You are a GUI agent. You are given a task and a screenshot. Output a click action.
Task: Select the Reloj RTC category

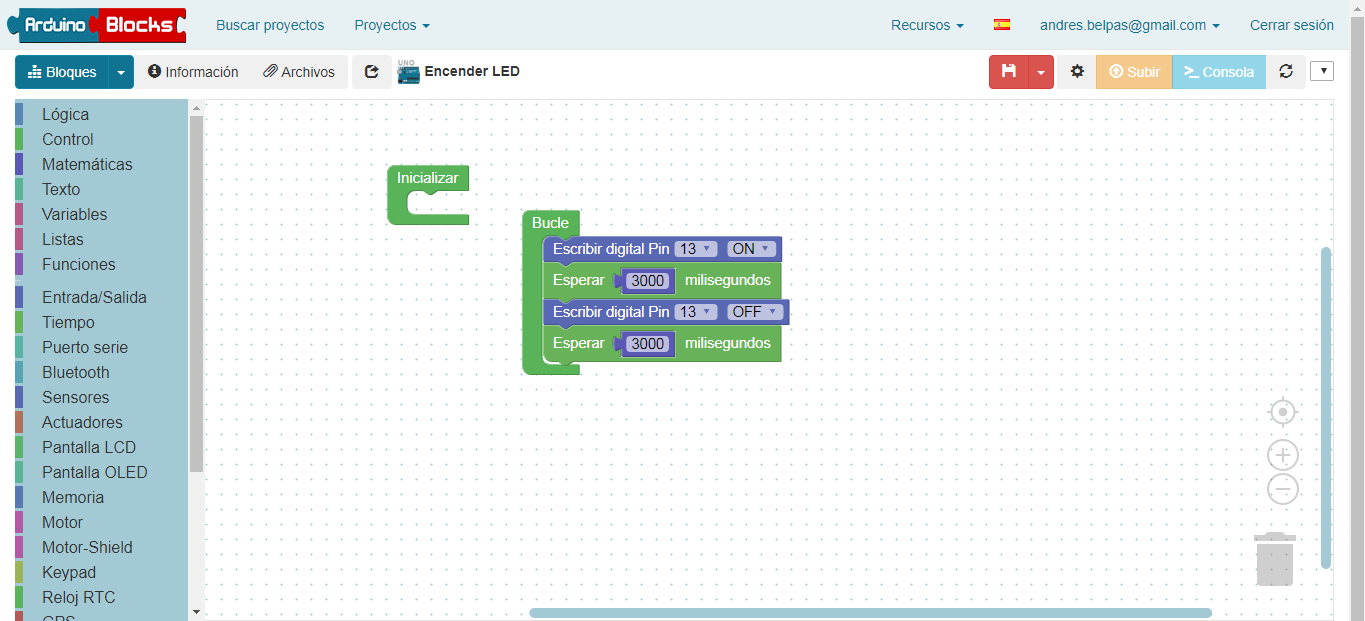101,597
